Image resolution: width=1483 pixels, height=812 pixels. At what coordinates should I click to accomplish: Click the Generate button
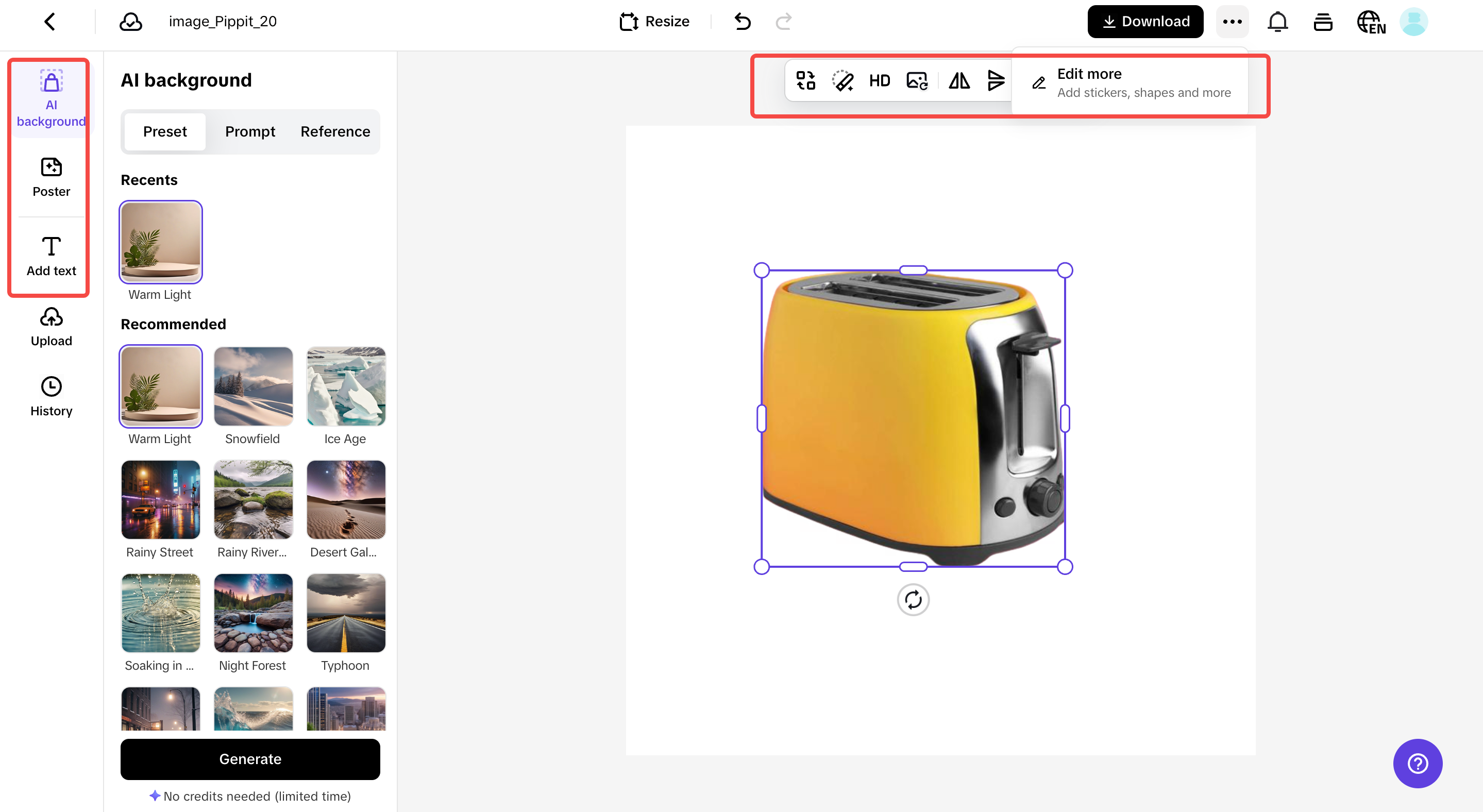(x=250, y=759)
